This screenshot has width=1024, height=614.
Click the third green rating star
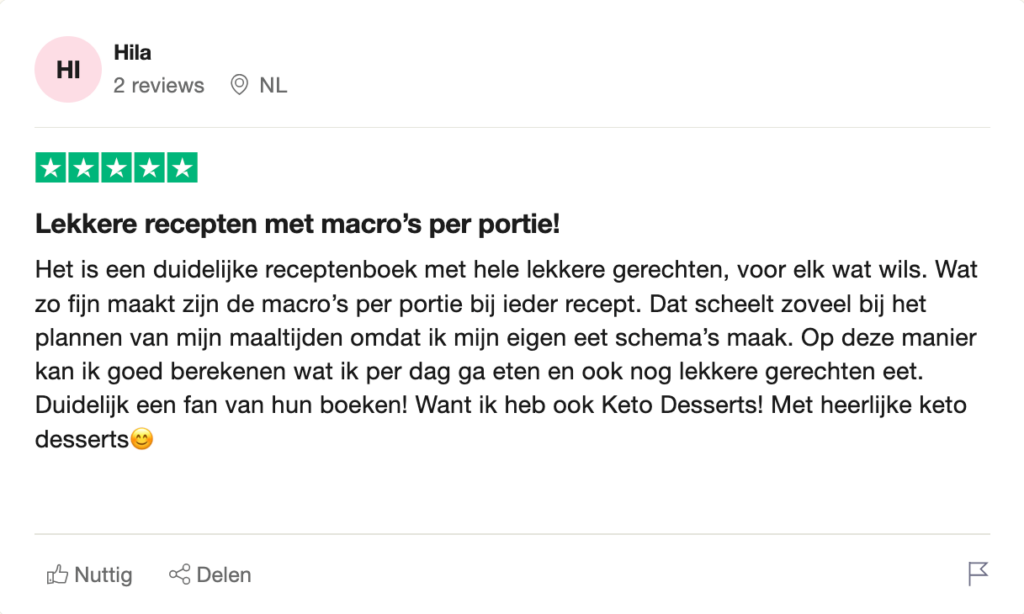[x=117, y=168]
